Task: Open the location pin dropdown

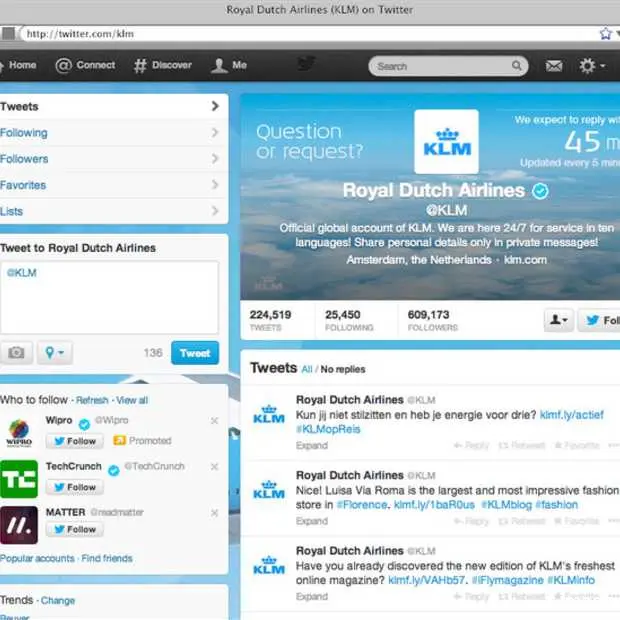Action: (x=55, y=352)
